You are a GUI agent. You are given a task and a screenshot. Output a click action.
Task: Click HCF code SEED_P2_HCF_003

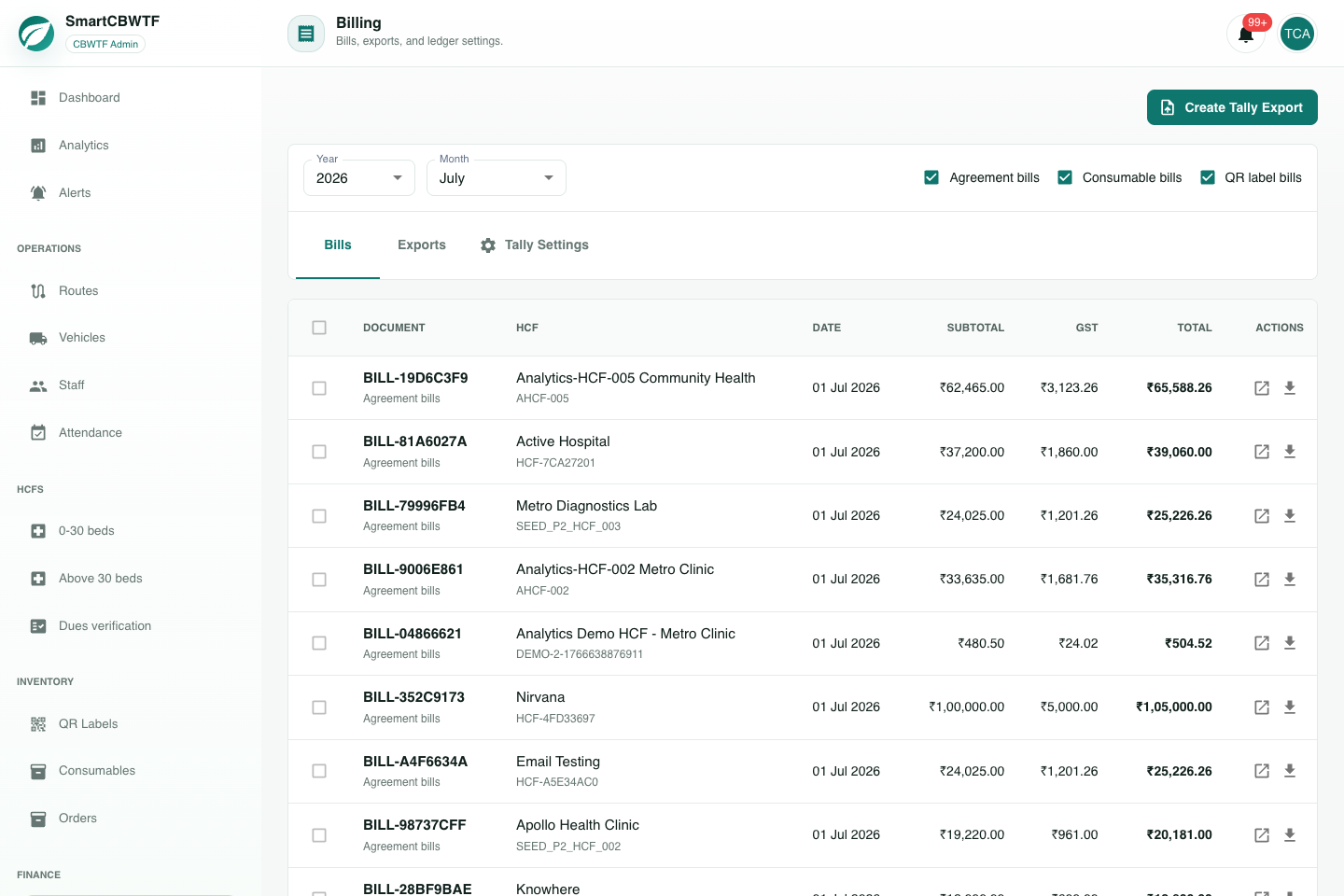(x=568, y=526)
